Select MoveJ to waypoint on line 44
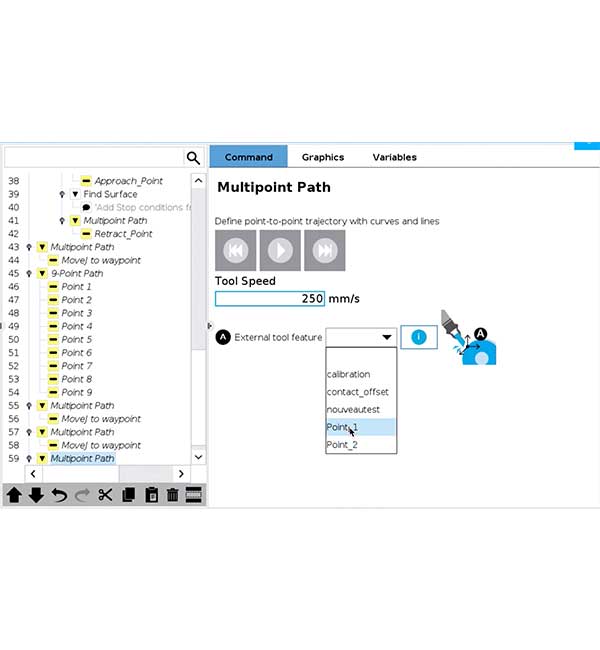The height and width of the screenshot is (650, 600). pyautogui.click(x=101, y=260)
